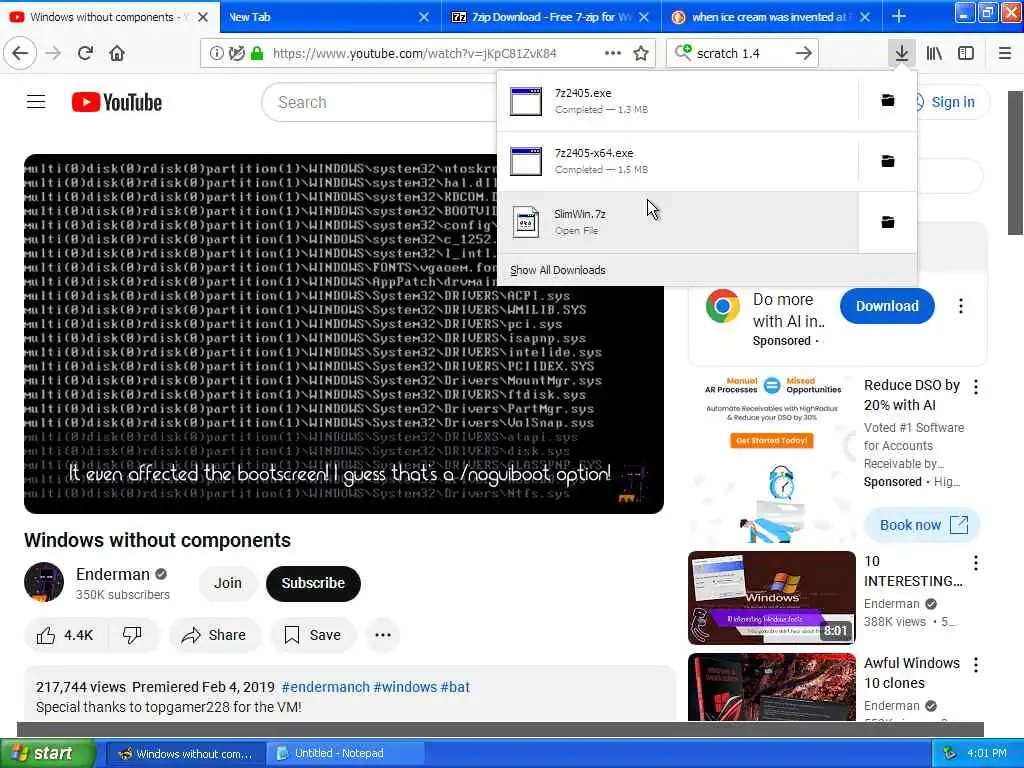Screen dimensions: 1024x768
Task: Click the browser forward arrow
Action: coord(54,53)
